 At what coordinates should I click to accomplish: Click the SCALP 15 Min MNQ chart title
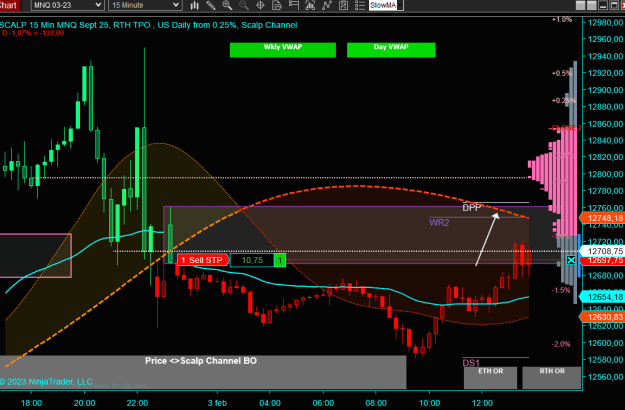coord(148,25)
